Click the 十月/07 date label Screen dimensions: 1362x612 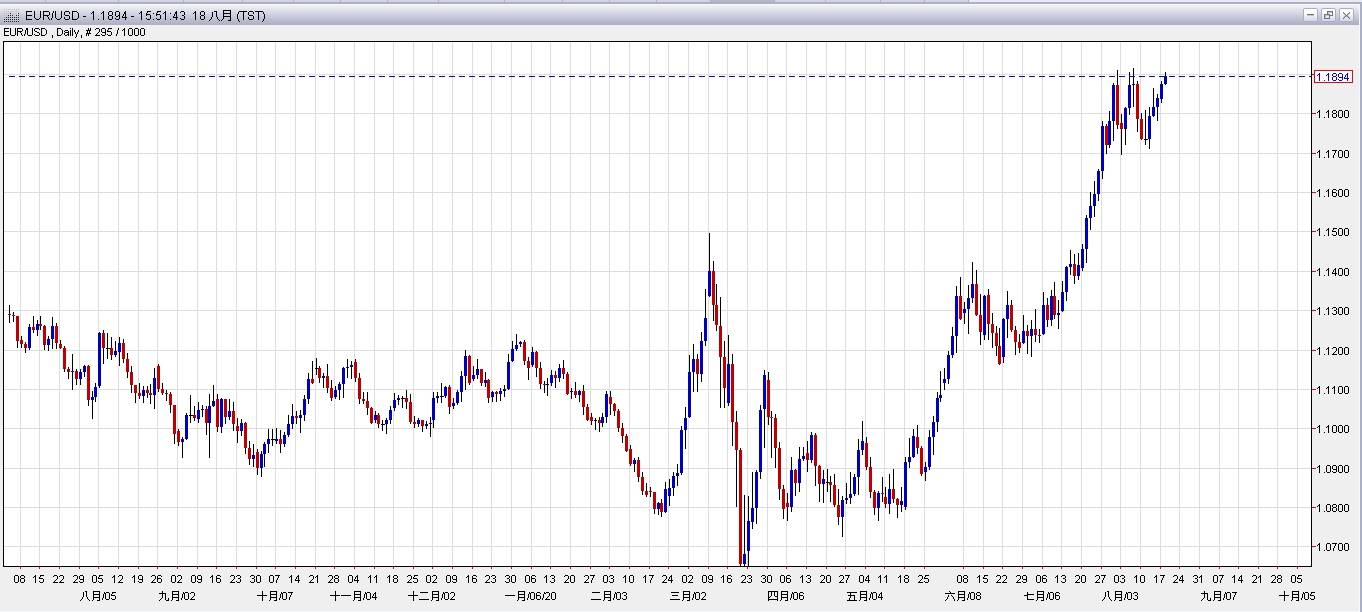pos(274,596)
